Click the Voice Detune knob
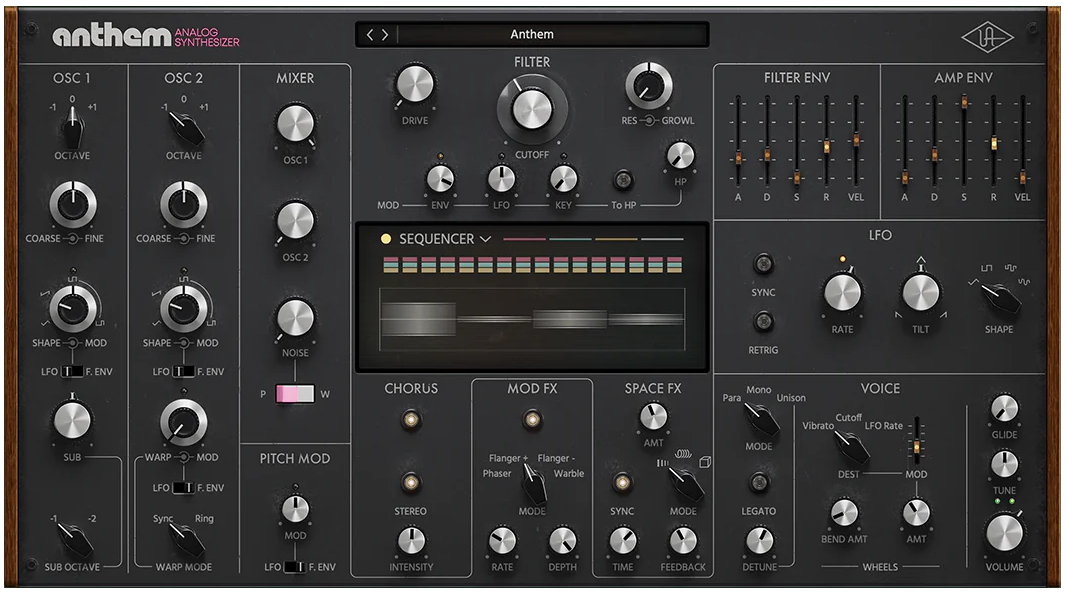This screenshot has width=1066, height=592. tap(759, 542)
